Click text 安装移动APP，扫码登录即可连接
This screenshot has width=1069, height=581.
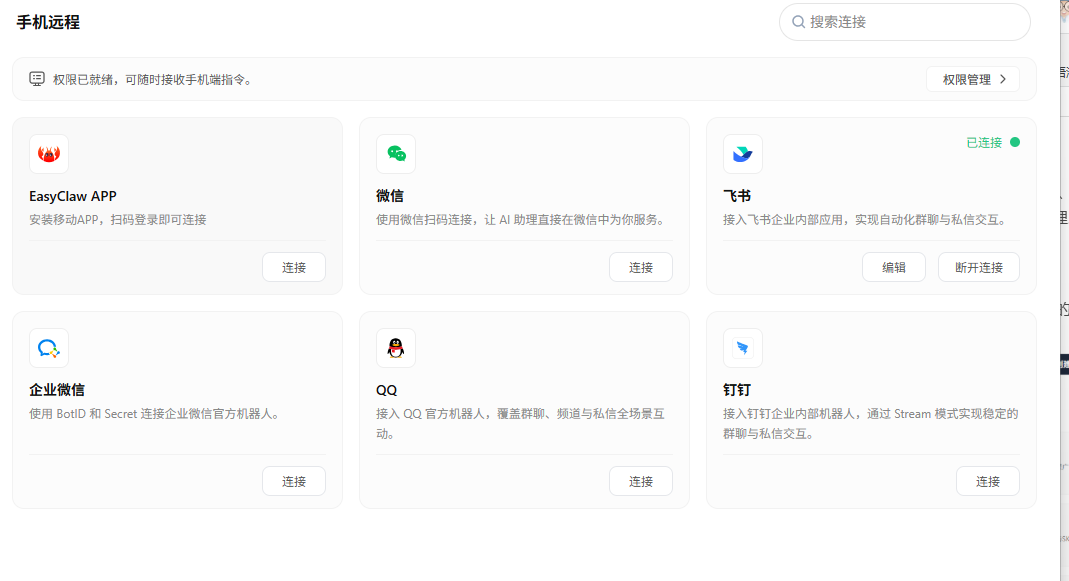117,220
